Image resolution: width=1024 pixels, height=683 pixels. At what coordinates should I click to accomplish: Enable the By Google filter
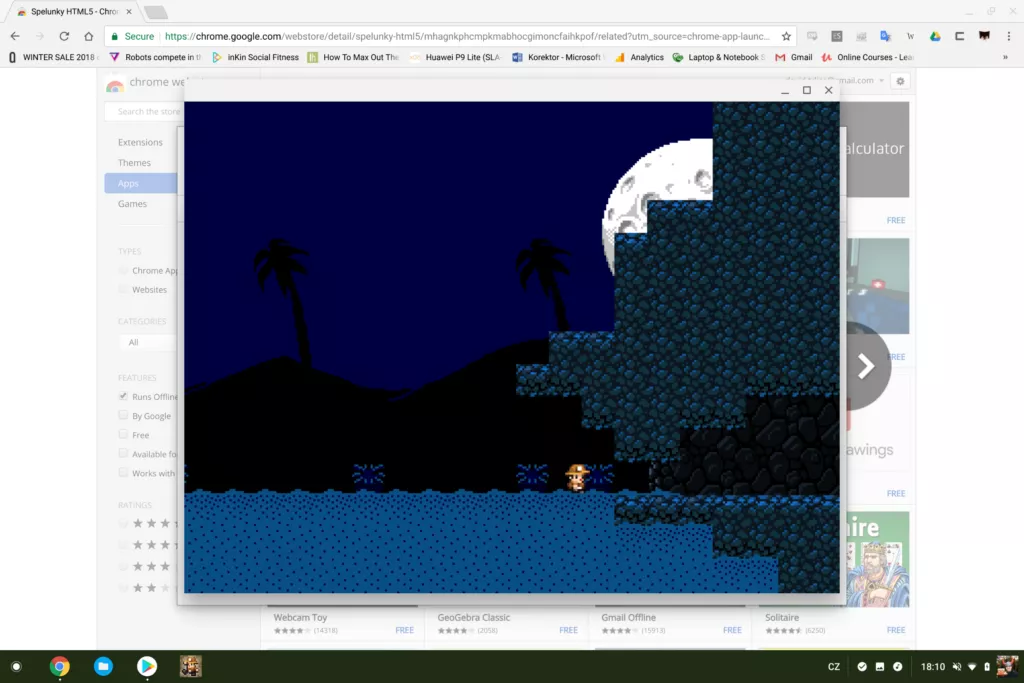tap(123, 416)
